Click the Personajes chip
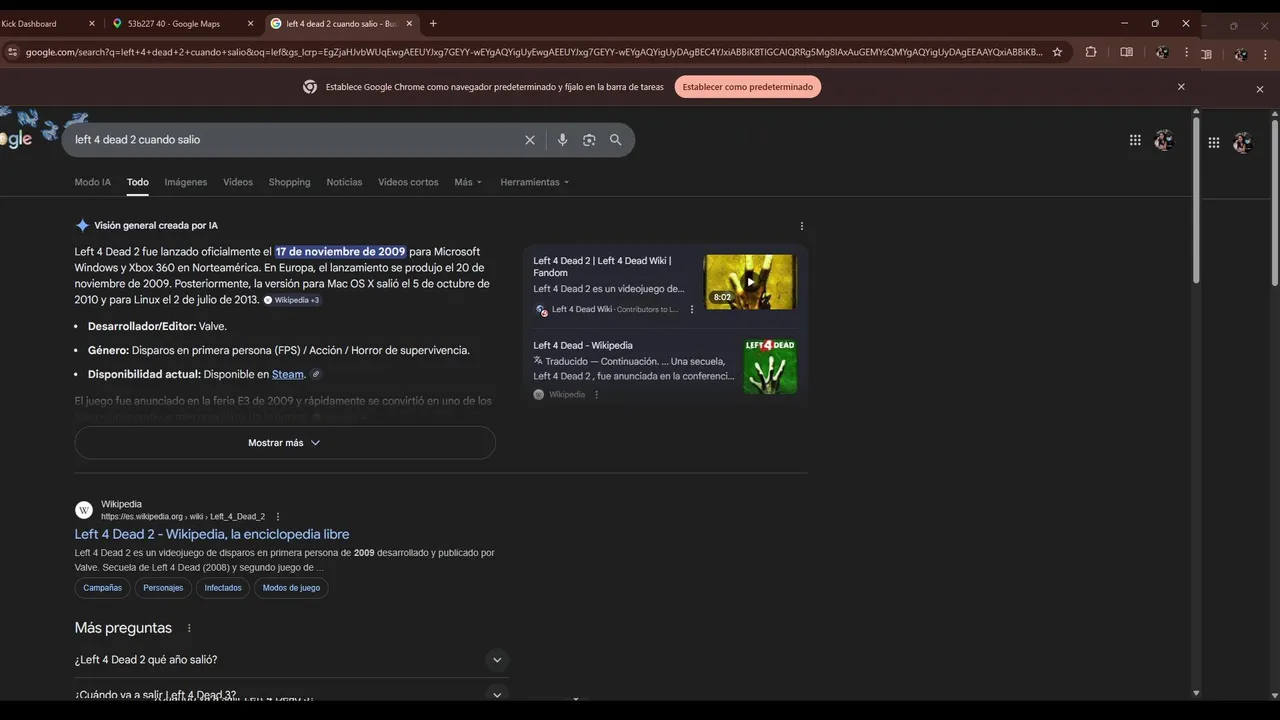This screenshot has width=1280, height=720. click(x=163, y=588)
